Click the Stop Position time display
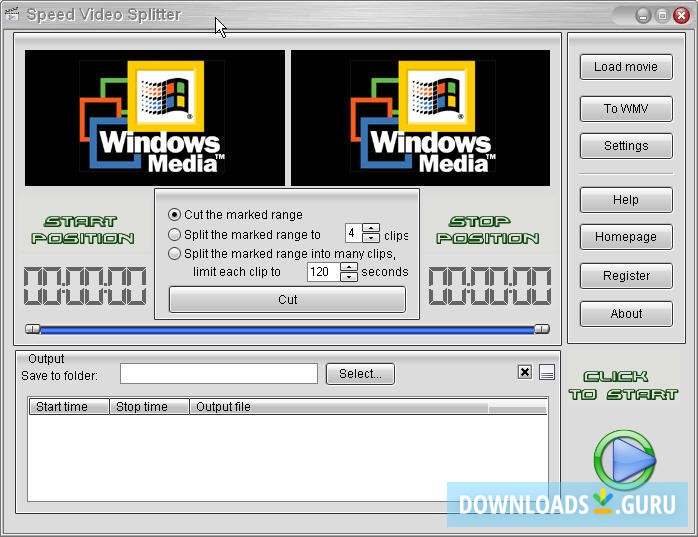698x537 pixels. 490,286
